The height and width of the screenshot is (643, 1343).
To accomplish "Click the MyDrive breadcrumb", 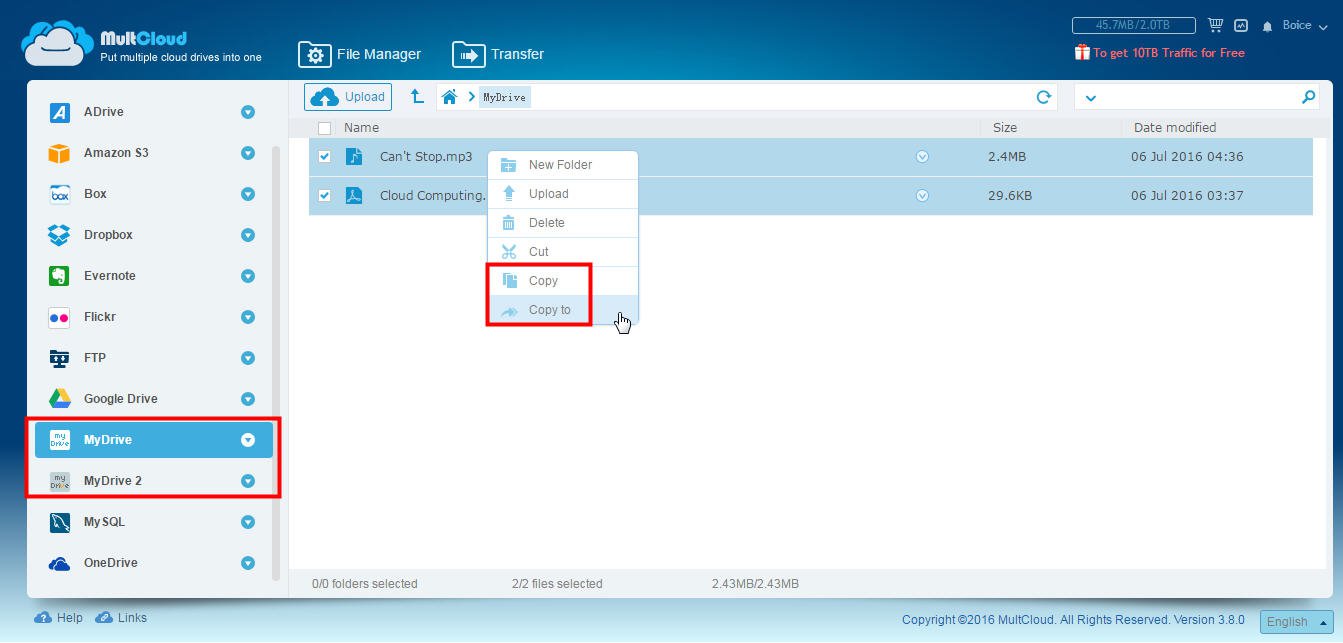I will (504, 97).
